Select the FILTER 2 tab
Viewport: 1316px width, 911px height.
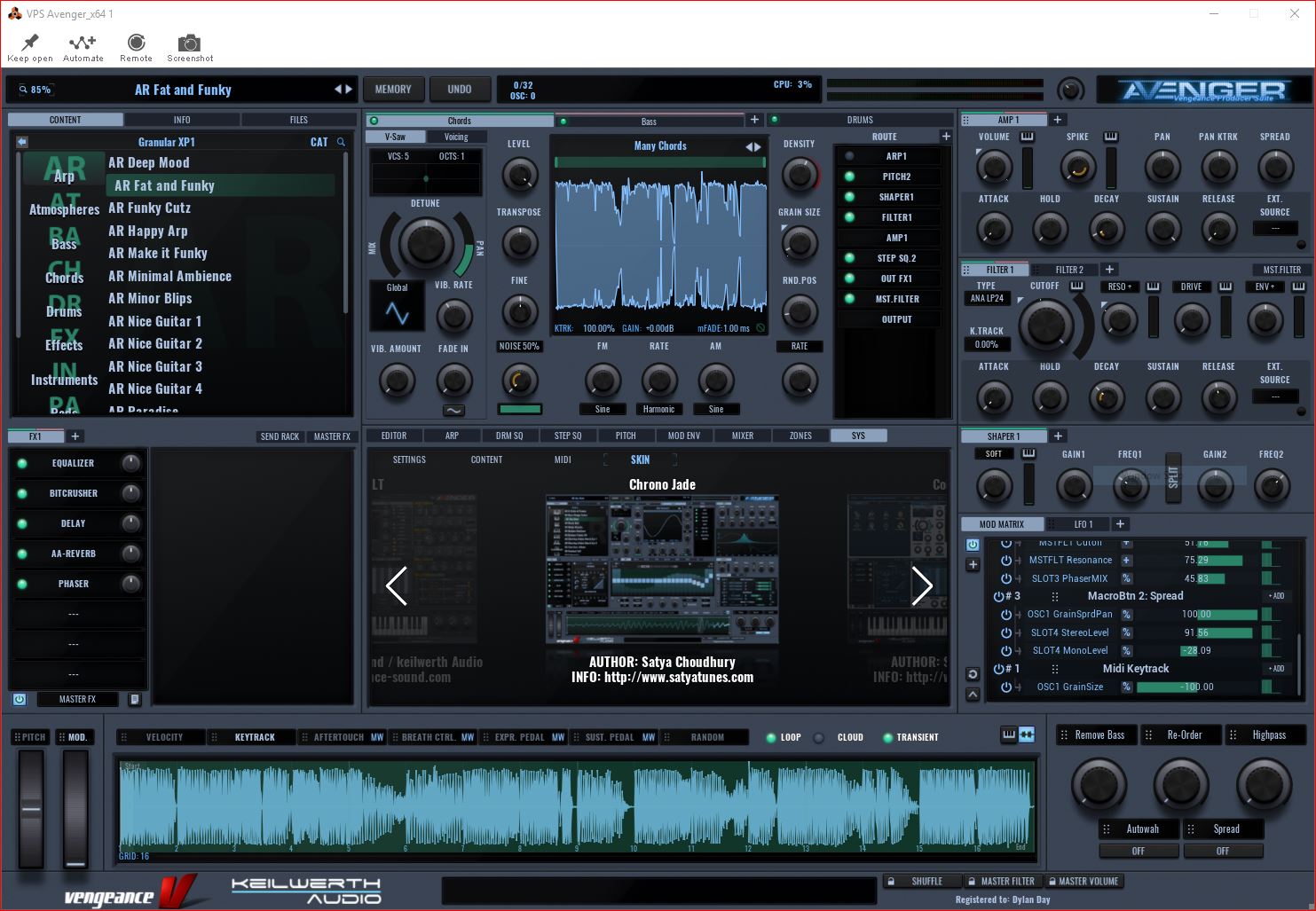point(1063,271)
